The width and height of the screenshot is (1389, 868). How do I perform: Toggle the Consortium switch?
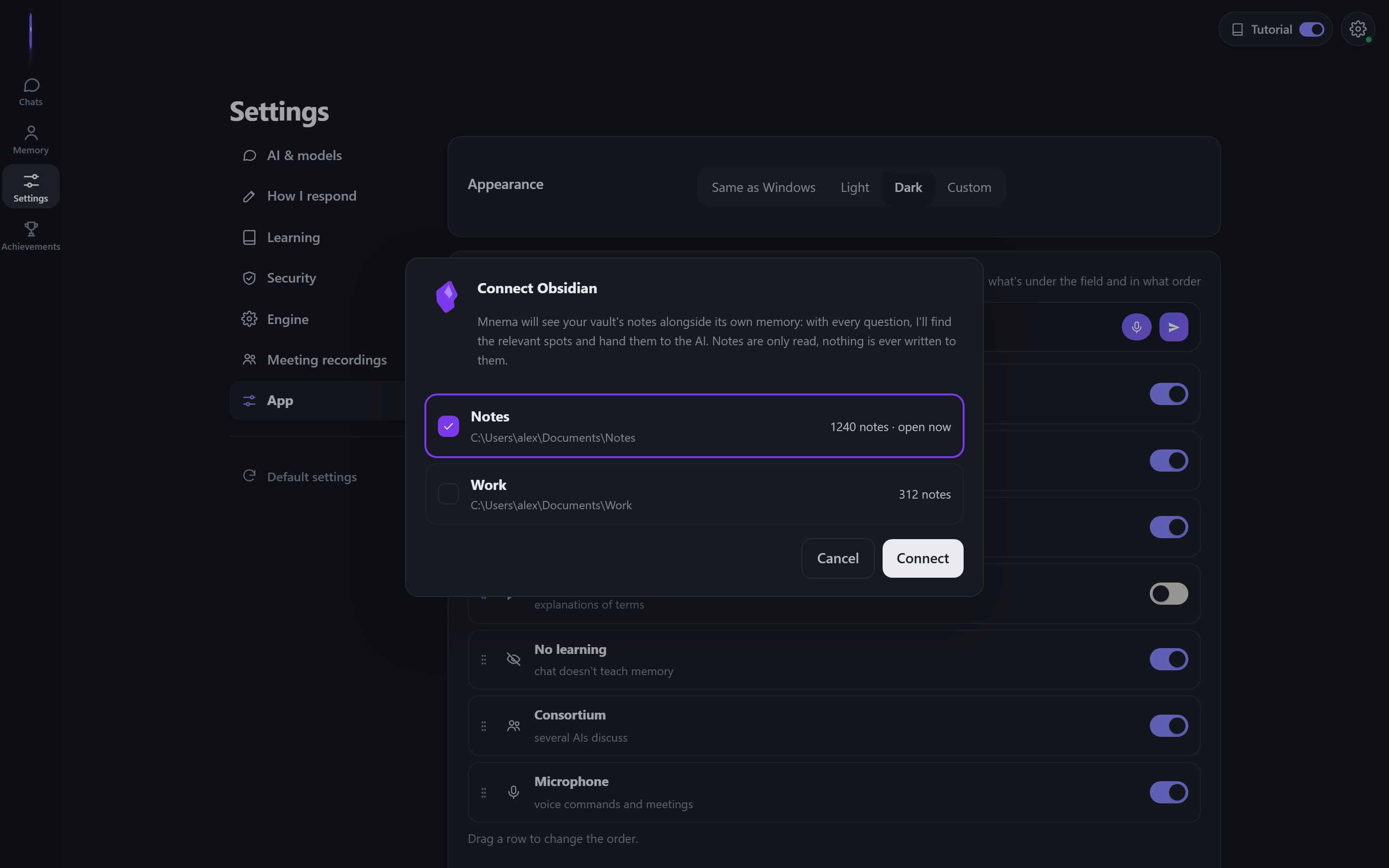pyautogui.click(x=1169, y=726)
